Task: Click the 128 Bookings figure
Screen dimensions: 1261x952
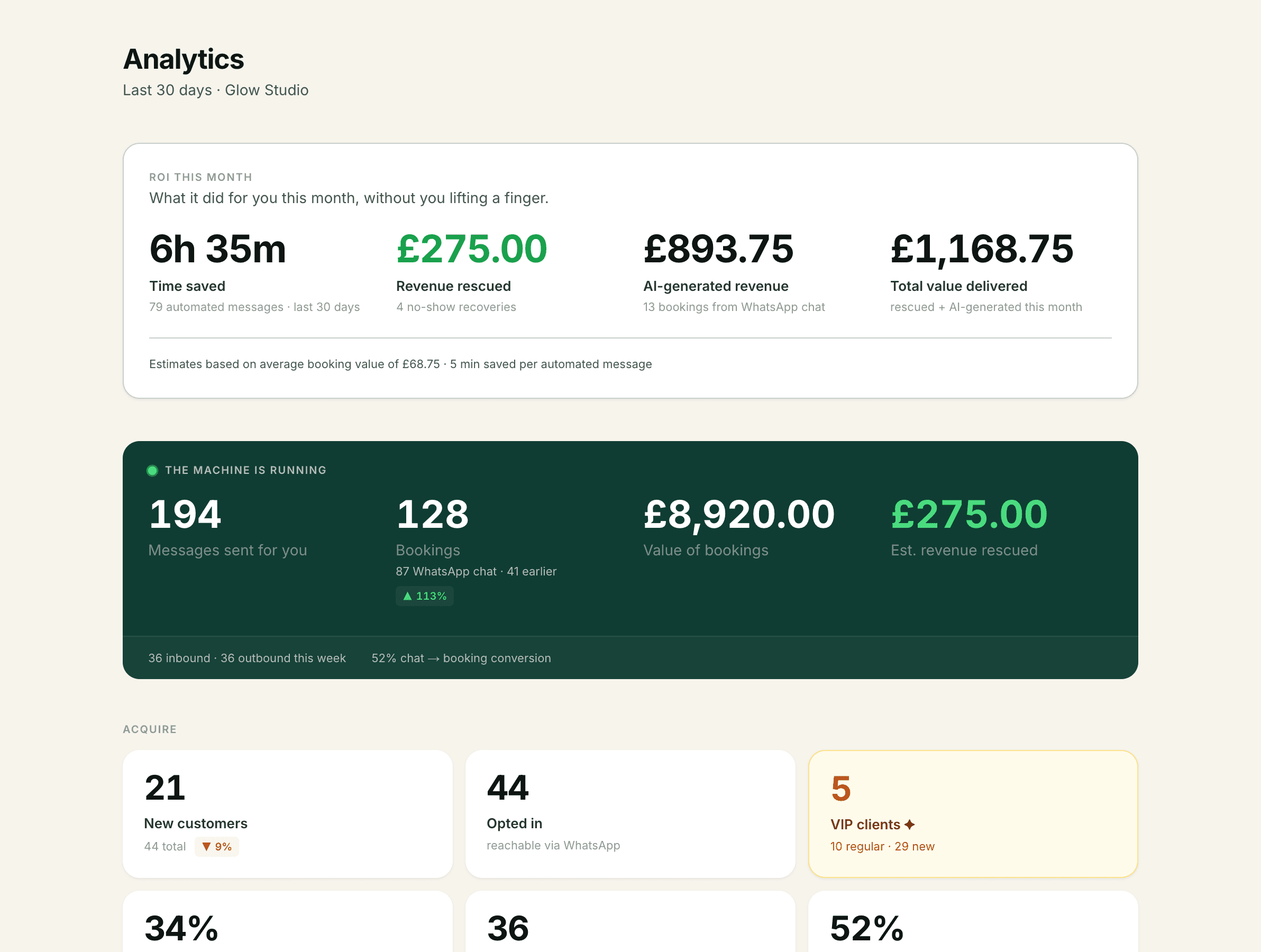Action: pyautogui.click(x=433, y=514)
